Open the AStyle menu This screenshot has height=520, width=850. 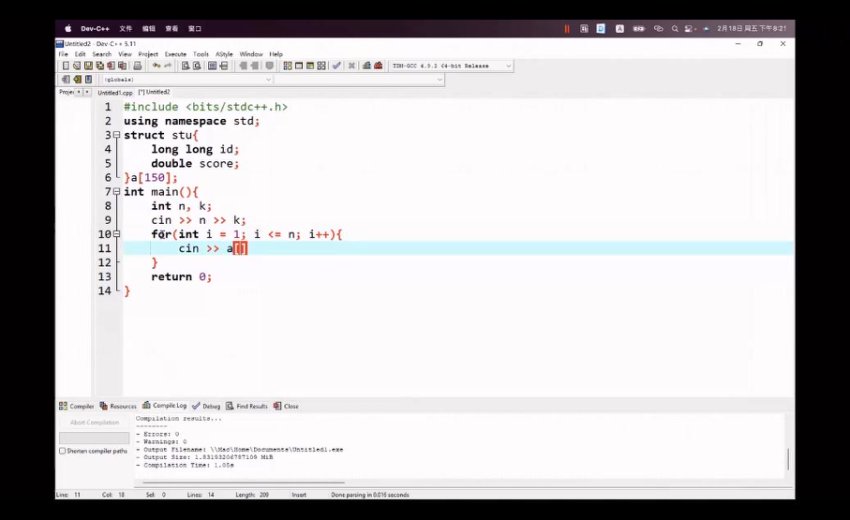pos(225,54)
